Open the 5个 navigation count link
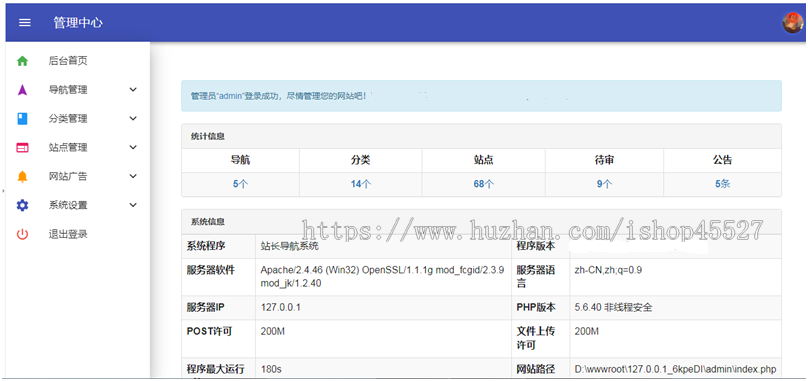Viewport: 808px width, 381px height. coord(241,184)
